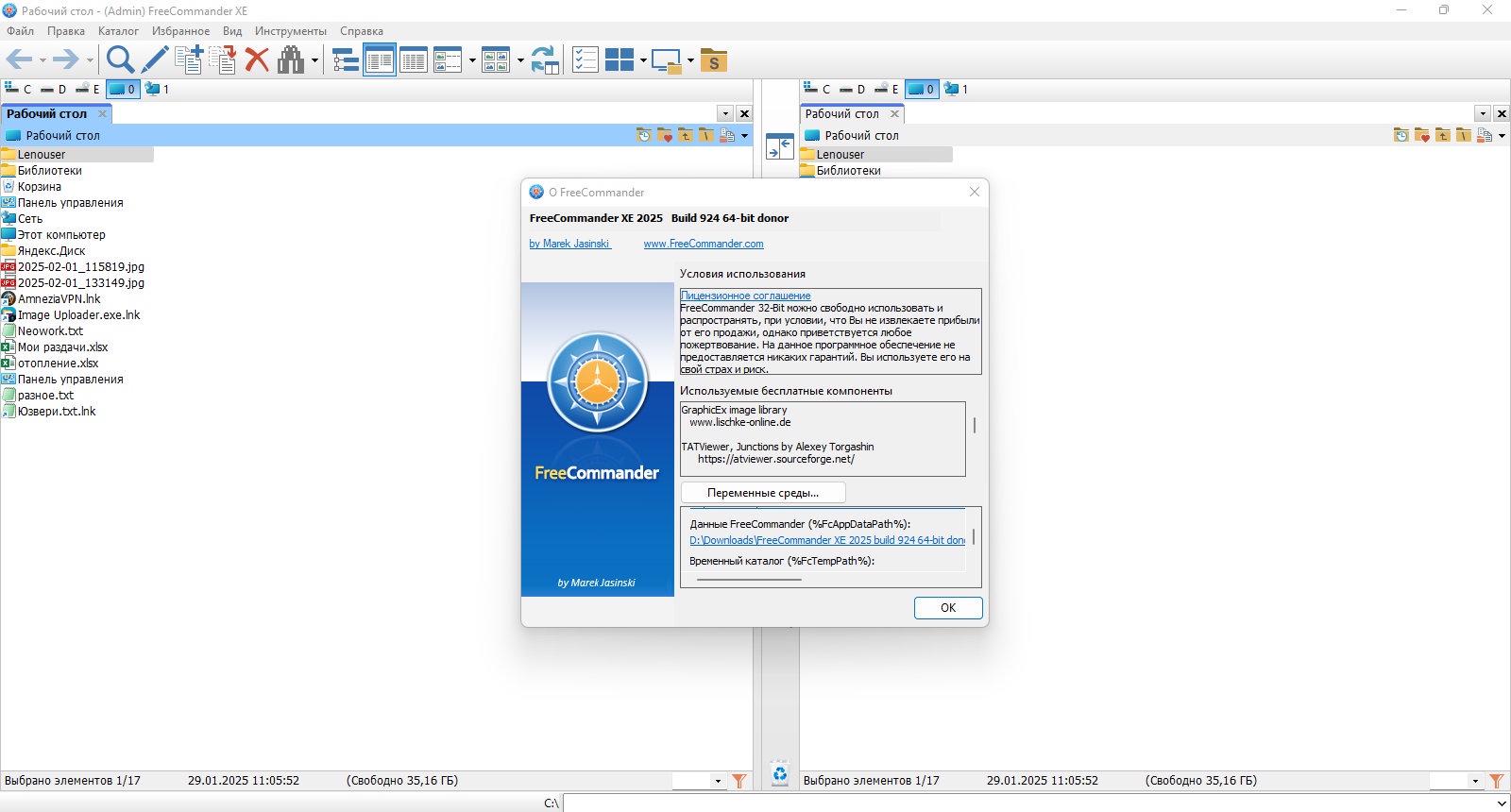The image size is (1511, 812).
Task: Click the free components list scrollbar
Action: pos(975,426)
